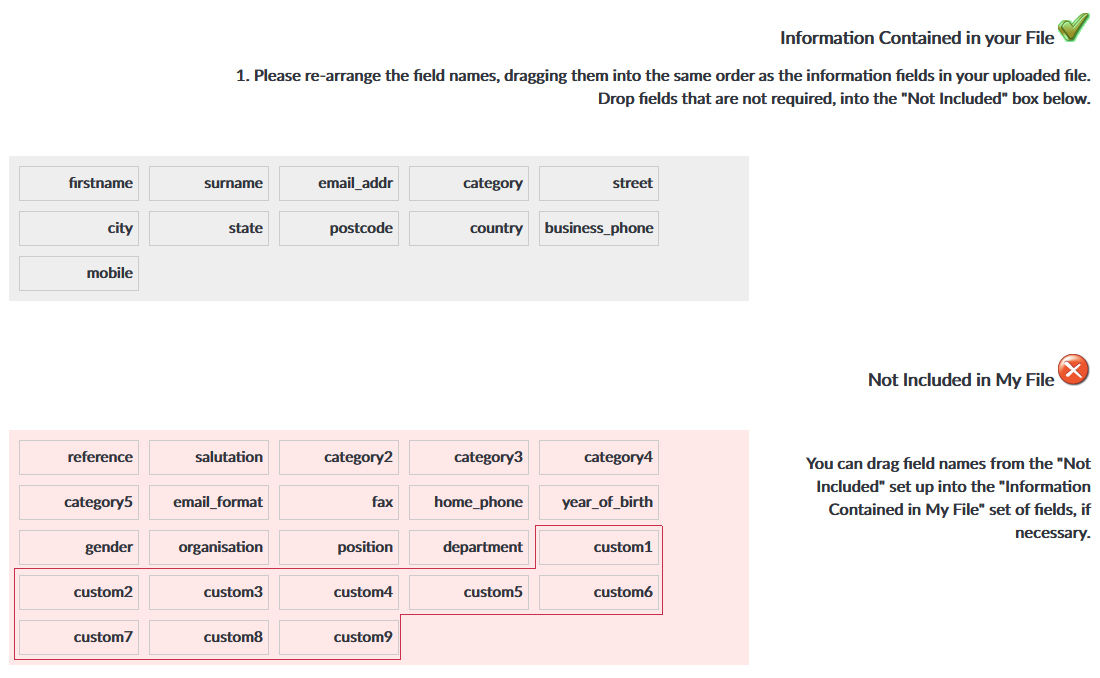Select the mobile field box
This screenshot has height=678, width=1100.
pyautogui.click(x=79, y=273)
